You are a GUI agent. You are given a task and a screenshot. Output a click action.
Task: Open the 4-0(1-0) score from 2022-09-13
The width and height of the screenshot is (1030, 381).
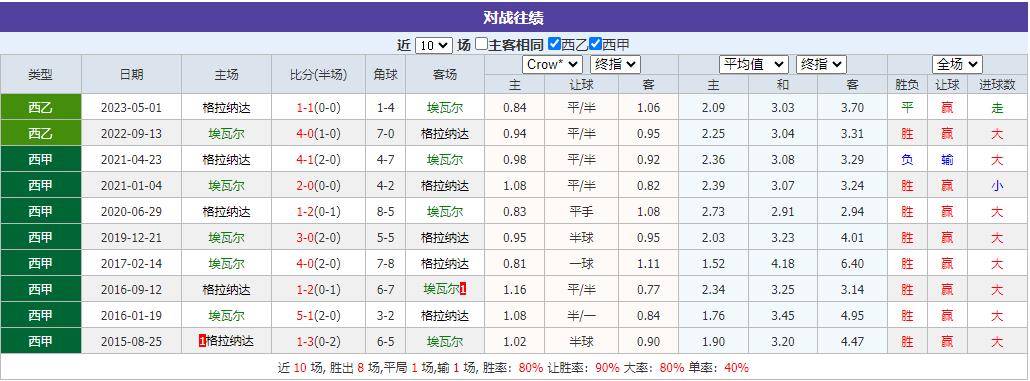point(319,133)
